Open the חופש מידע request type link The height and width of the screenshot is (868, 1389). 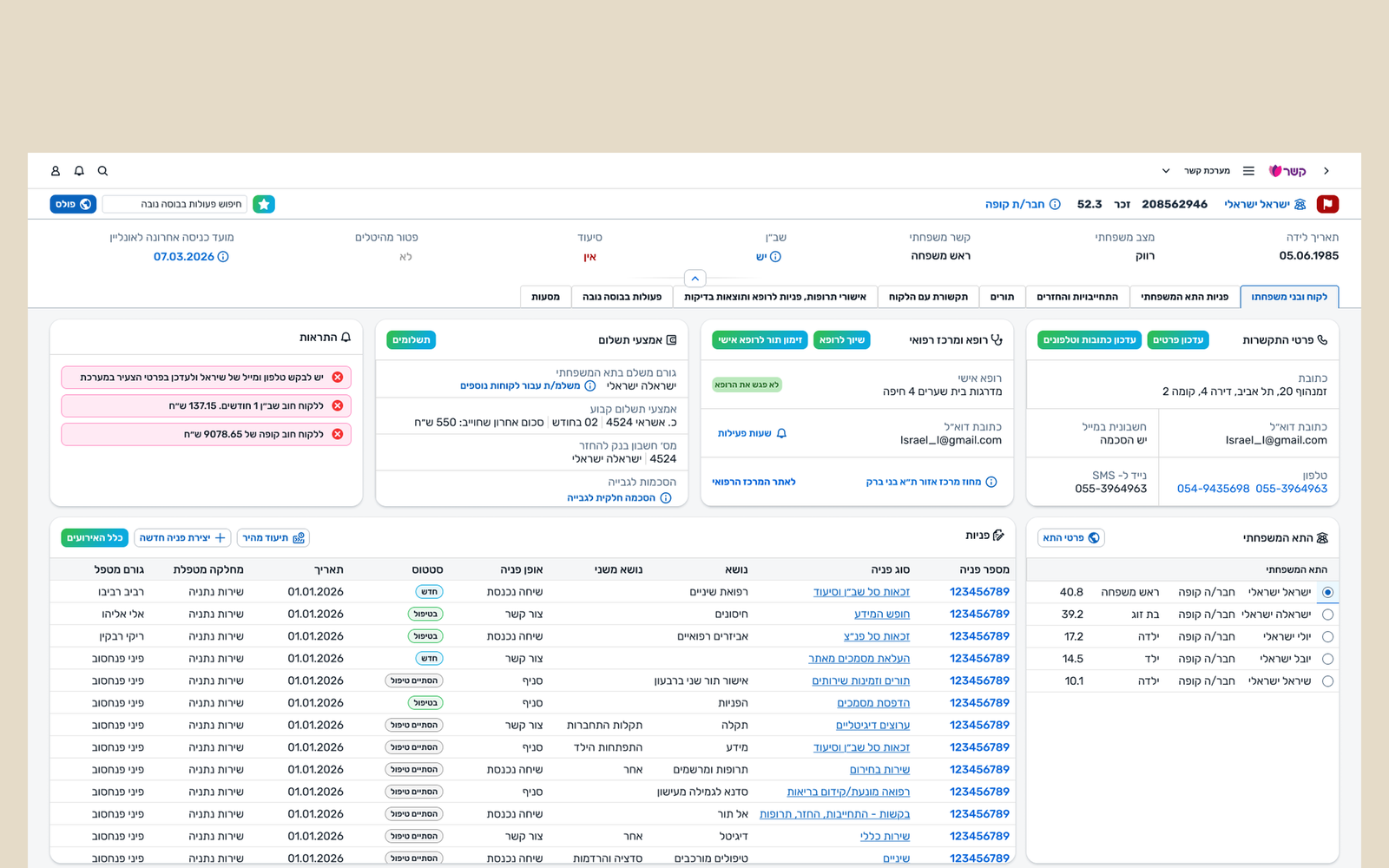881,615
